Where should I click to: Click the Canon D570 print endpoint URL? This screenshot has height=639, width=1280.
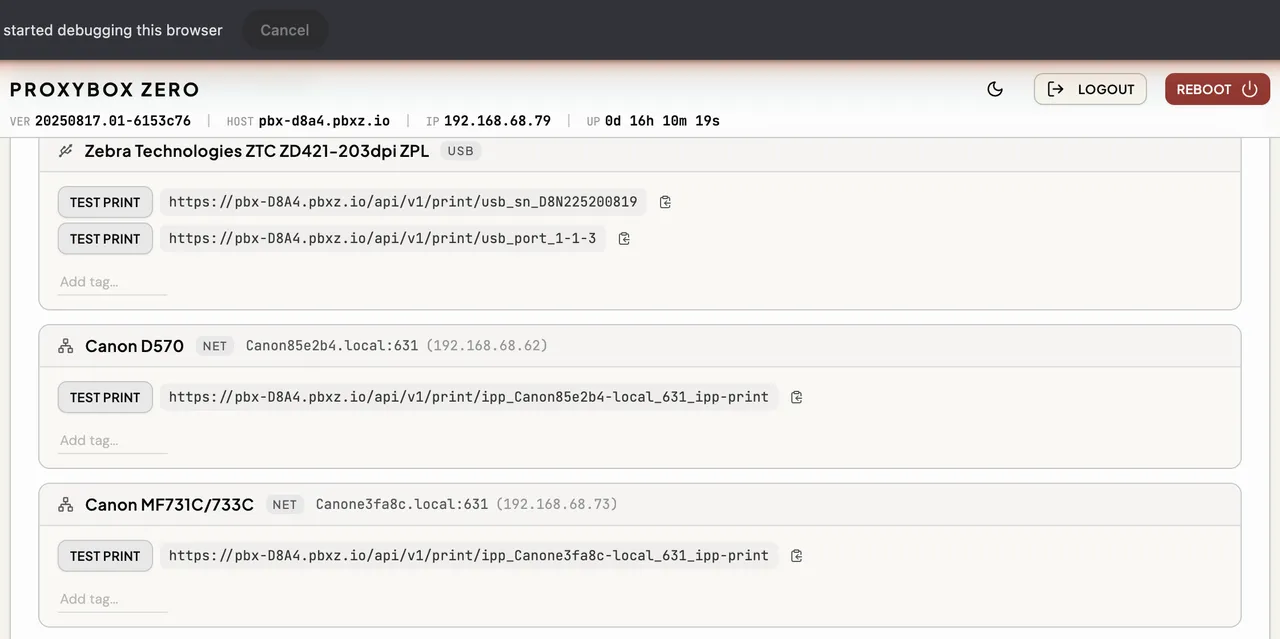(x=468, y=397)
